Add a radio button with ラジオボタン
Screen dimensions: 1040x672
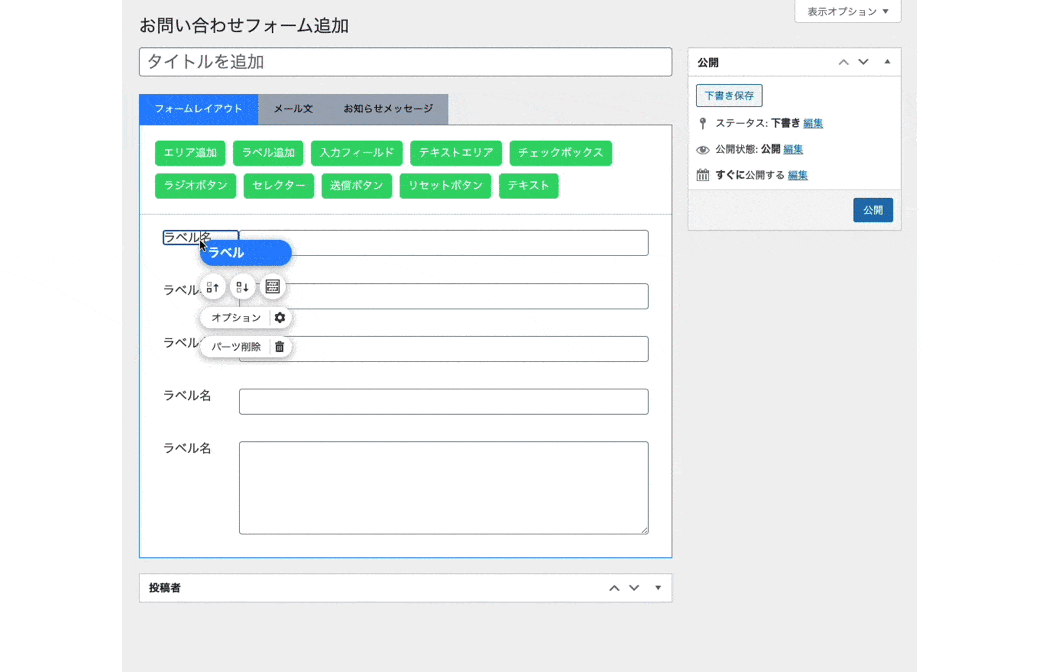pos(196,186)
